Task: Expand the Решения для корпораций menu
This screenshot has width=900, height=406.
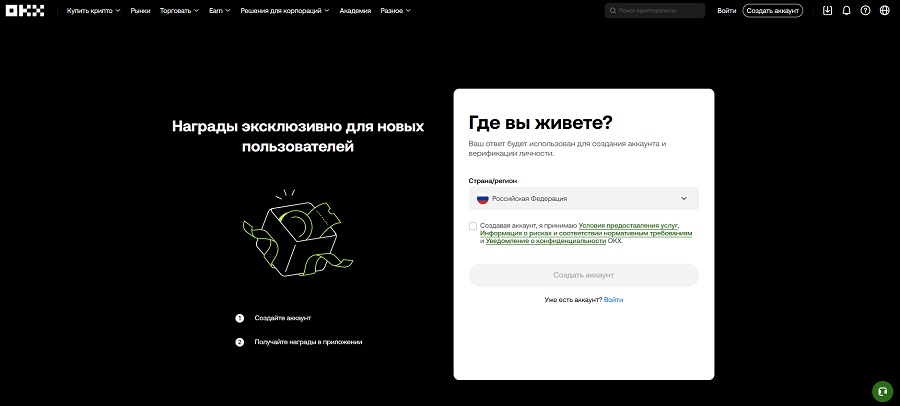Action: (x=286, y=11)
